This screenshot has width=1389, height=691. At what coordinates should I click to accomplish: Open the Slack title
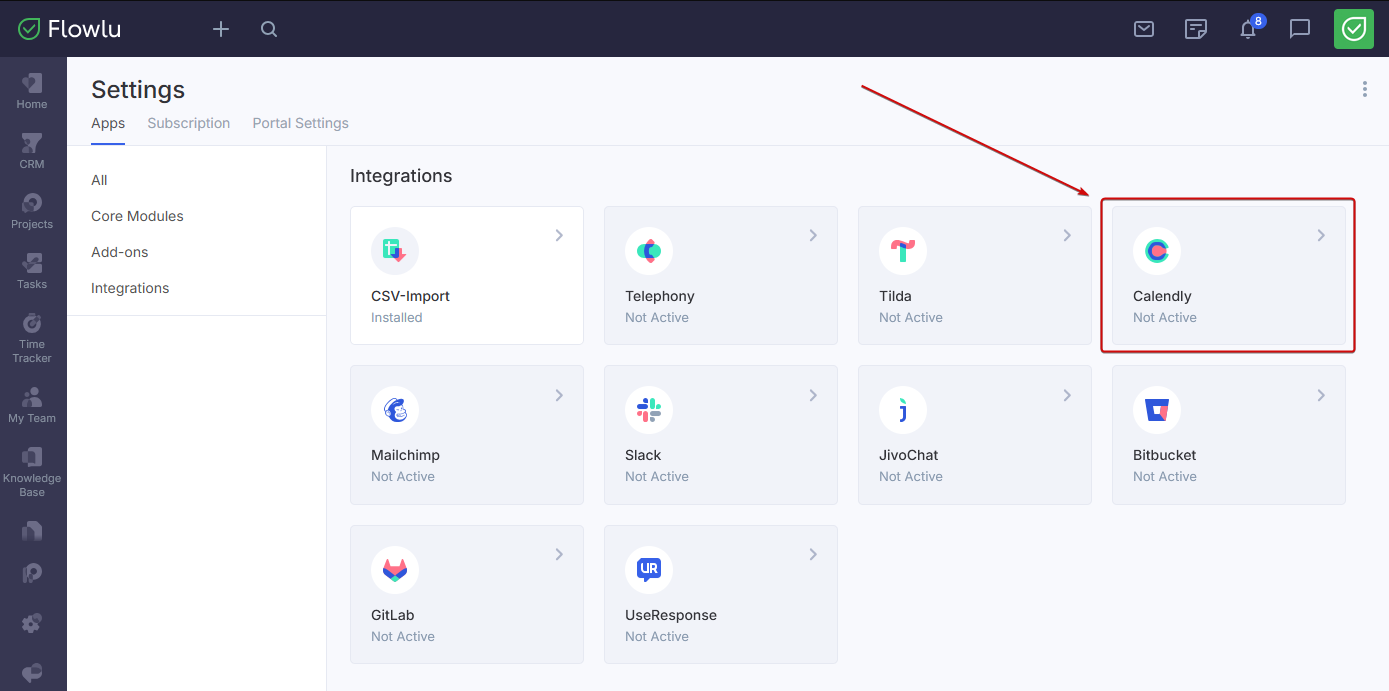point(643,455)
